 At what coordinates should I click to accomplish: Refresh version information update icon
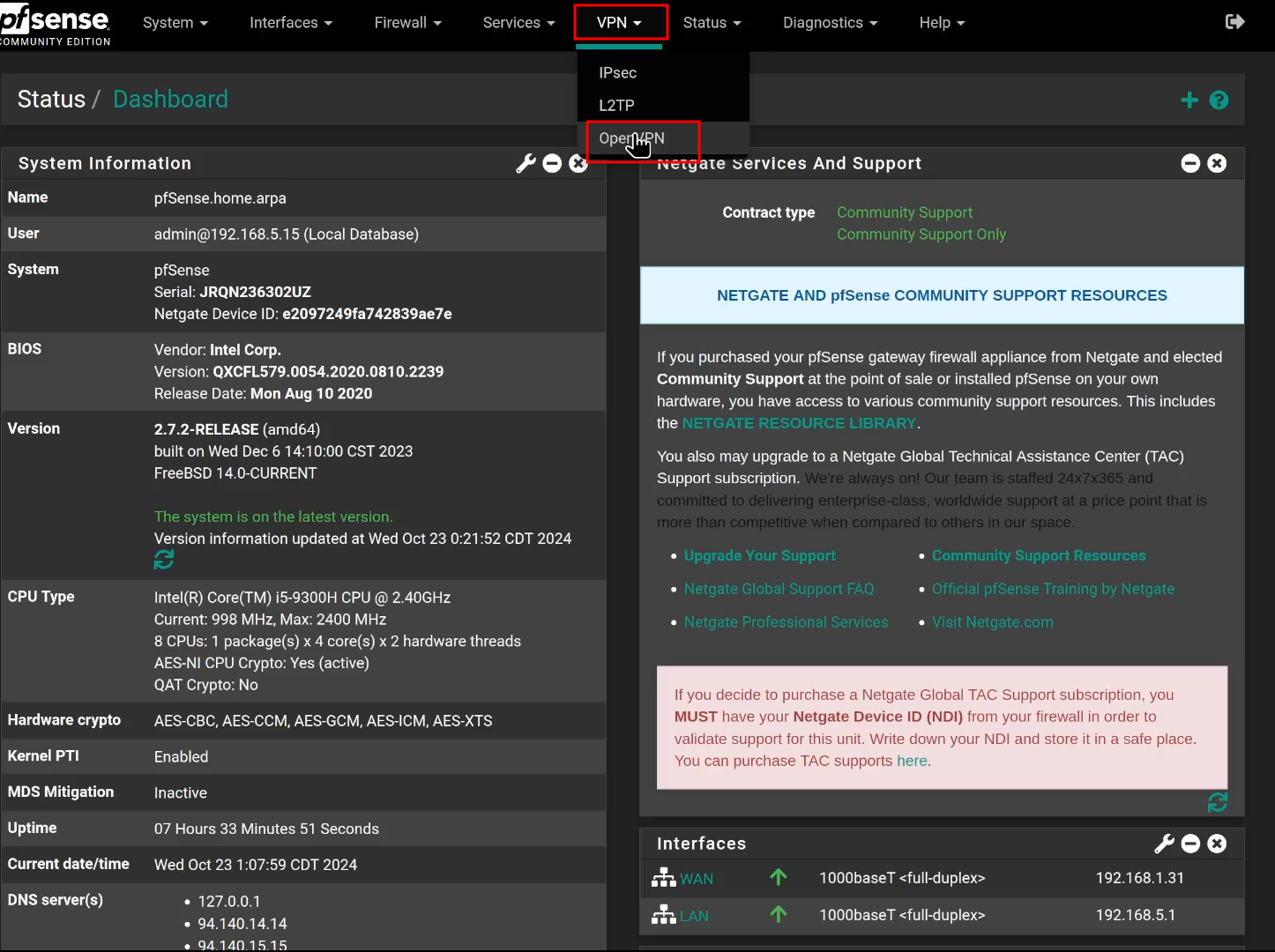pyautogui.click(x=164, y=560)
